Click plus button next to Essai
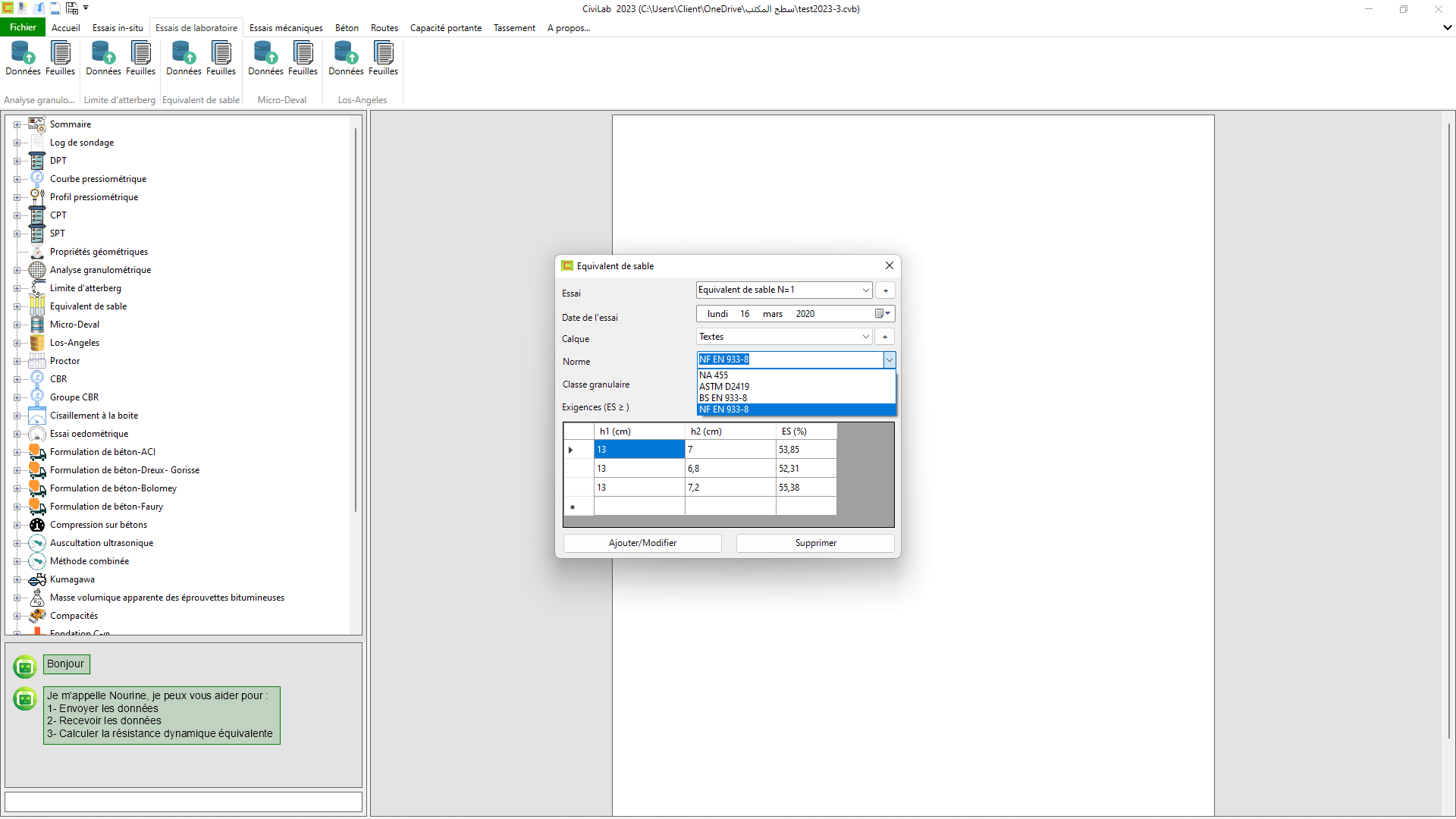This screenshot has height=819, width=1456. coord(885,290)
